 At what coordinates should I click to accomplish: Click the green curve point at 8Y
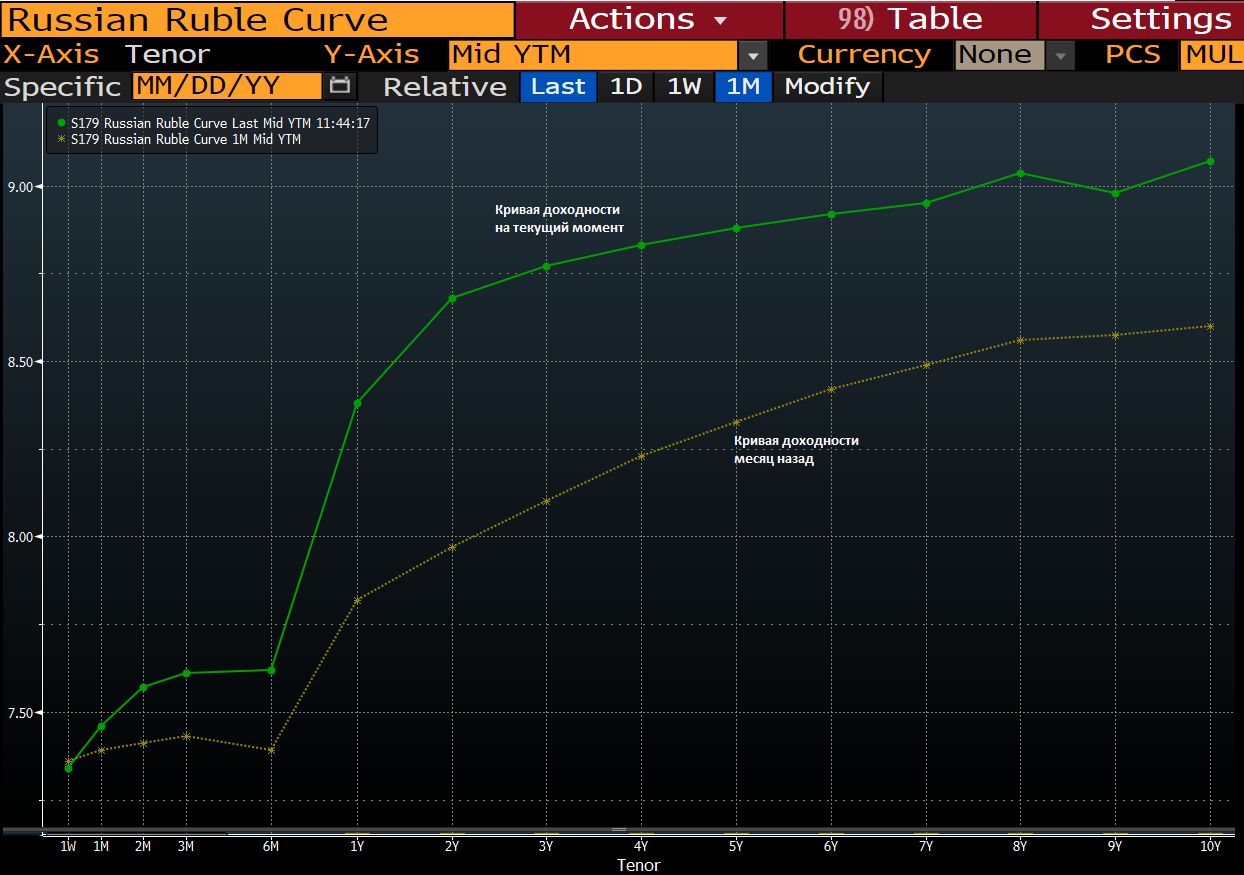click(1020, 173)
